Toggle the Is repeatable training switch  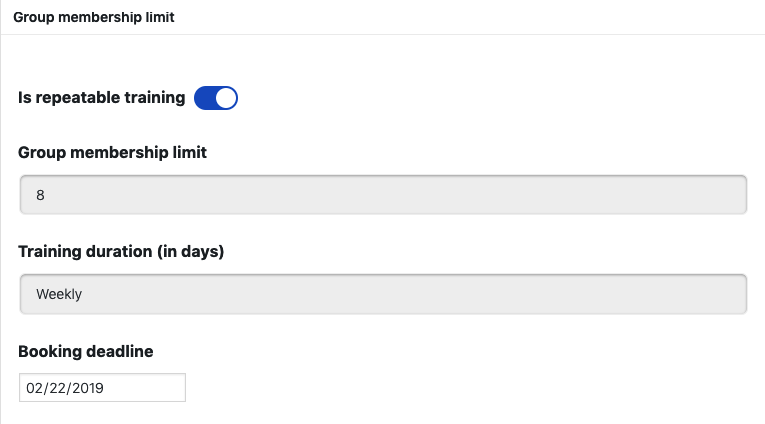tap(215, 98)
